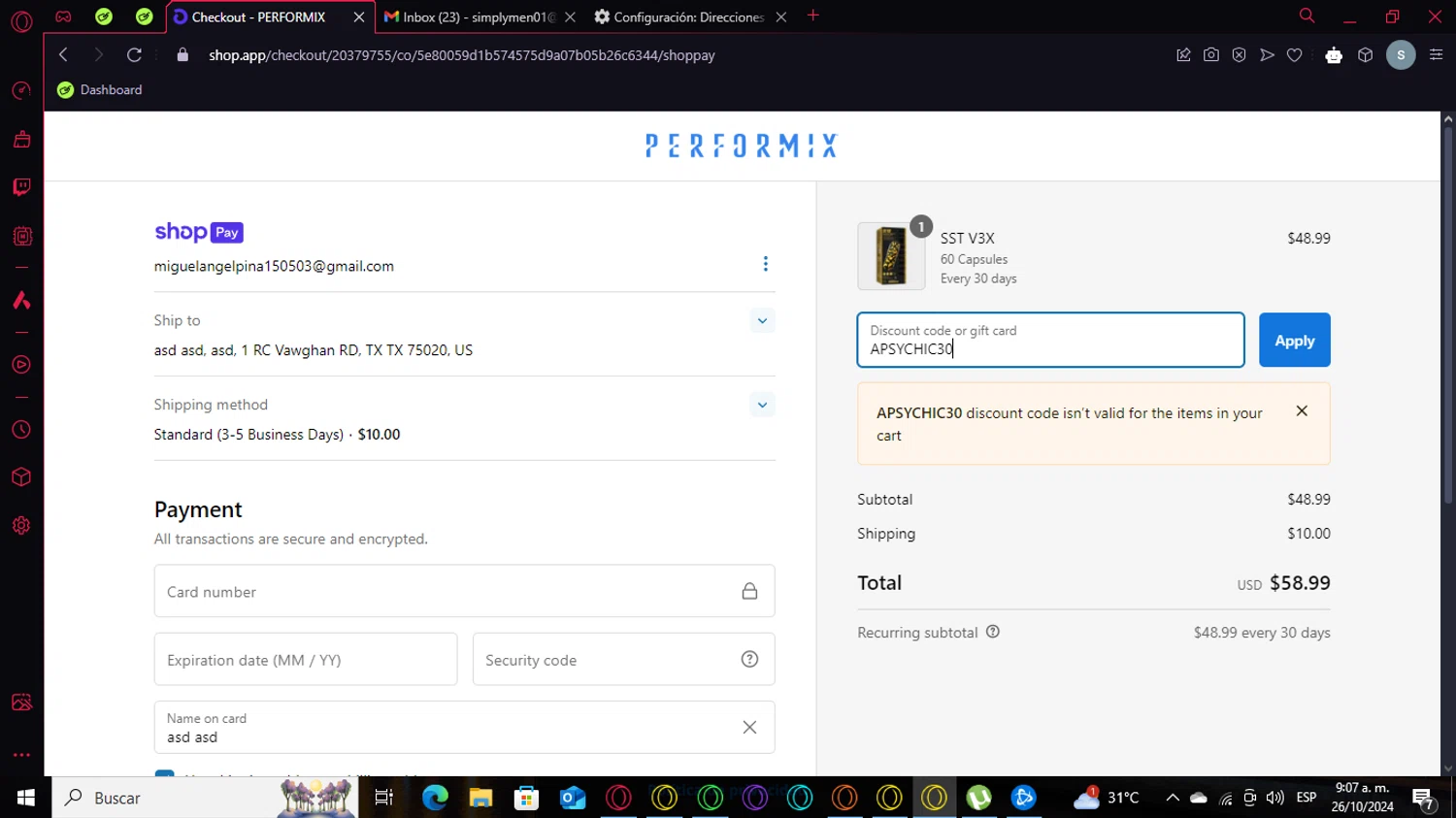Open File Explorer from the taskbar
Screen dimensions: 1456x818
click(480, 798)
